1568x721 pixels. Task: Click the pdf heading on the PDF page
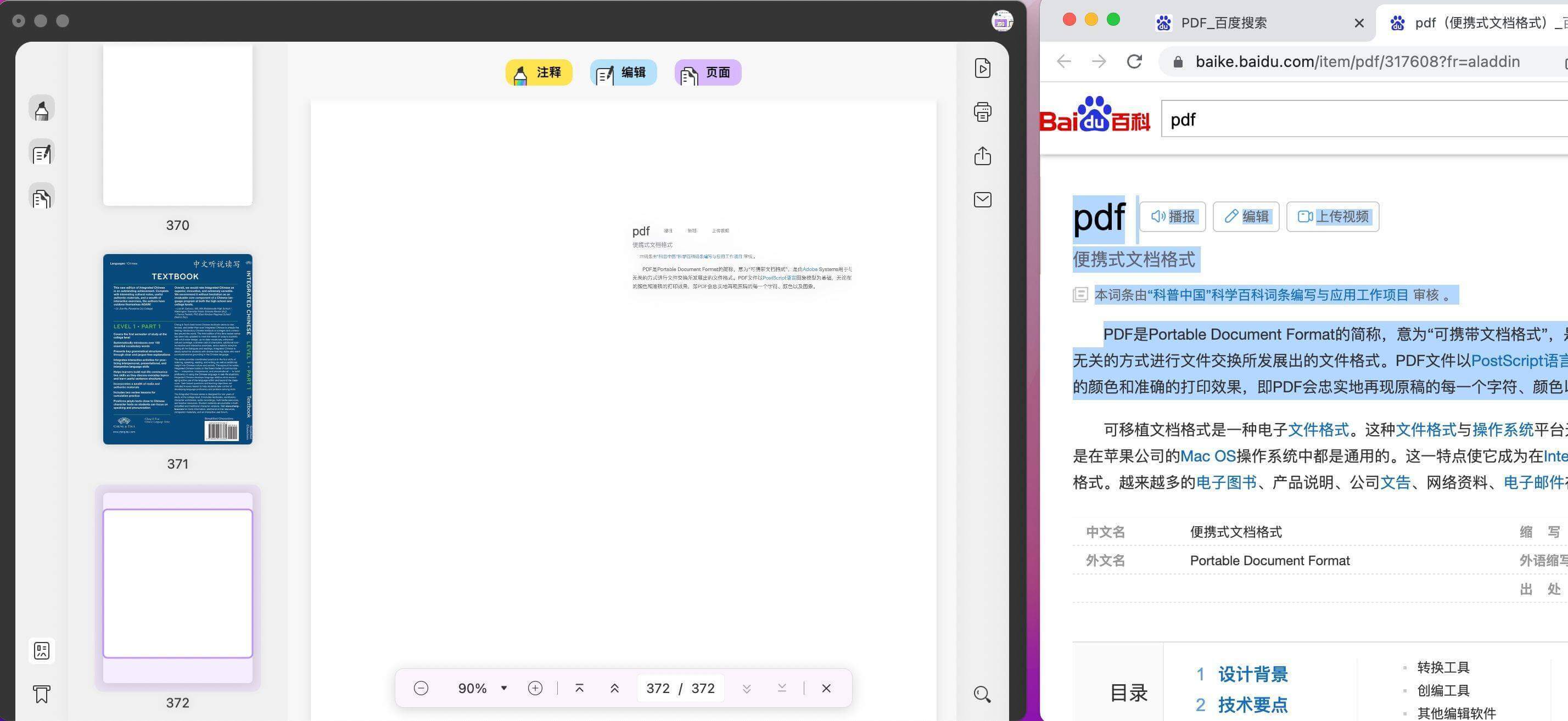click(640, 230)
